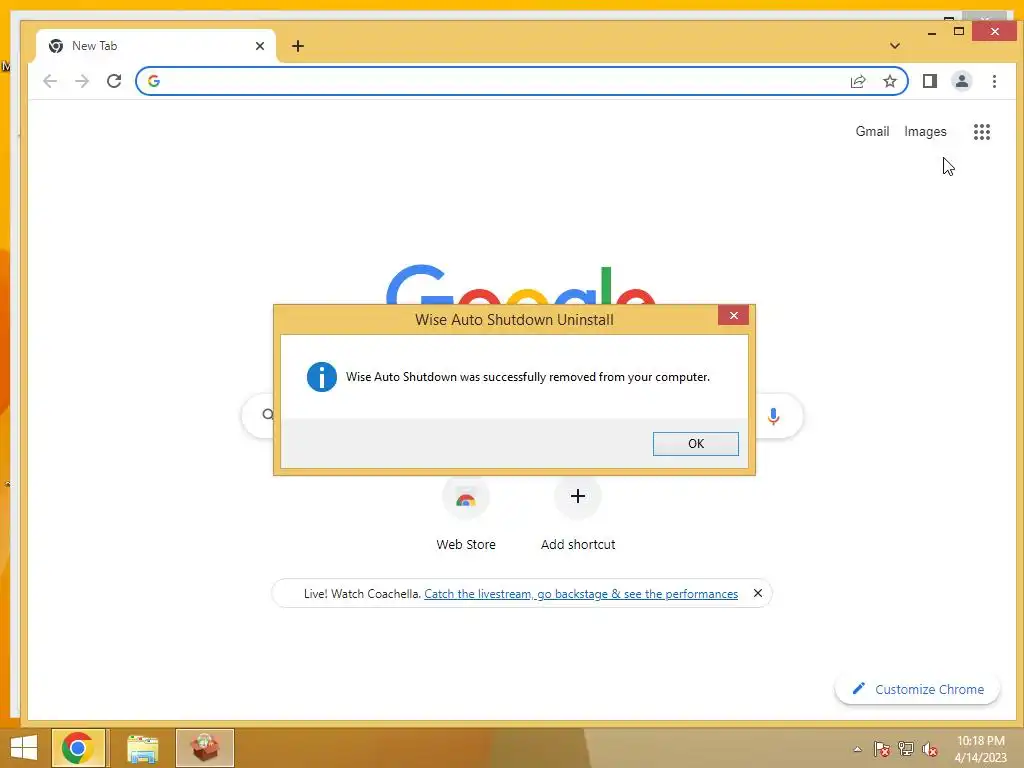Open File Explorer from the taskbar
This screenshot has width=1024, height=768.
point(143,748)
